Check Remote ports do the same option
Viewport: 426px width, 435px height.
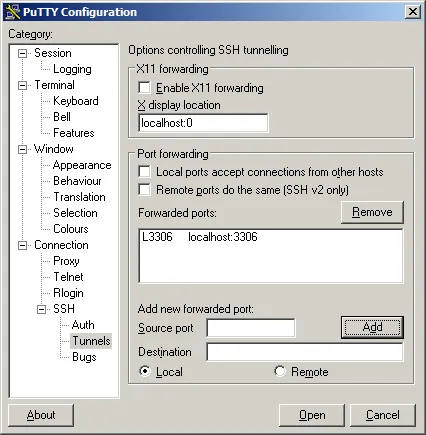(x=144, y=190)
